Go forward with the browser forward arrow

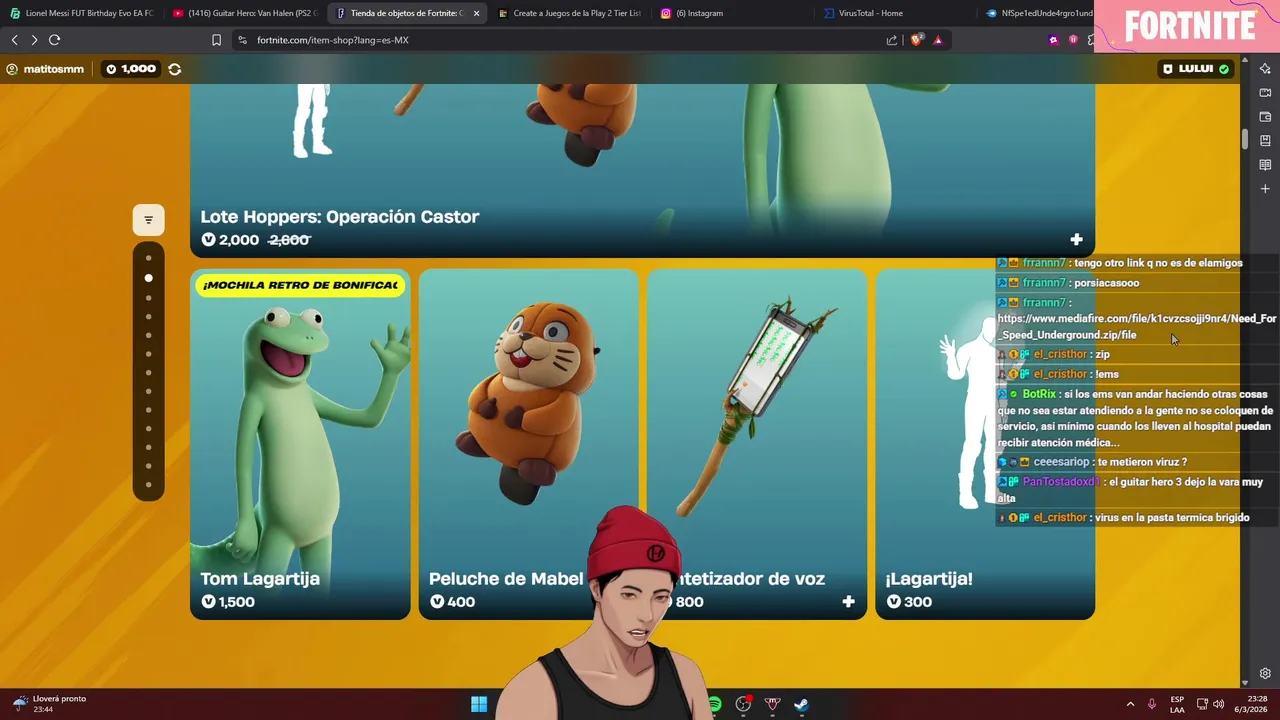click(34, 40)
